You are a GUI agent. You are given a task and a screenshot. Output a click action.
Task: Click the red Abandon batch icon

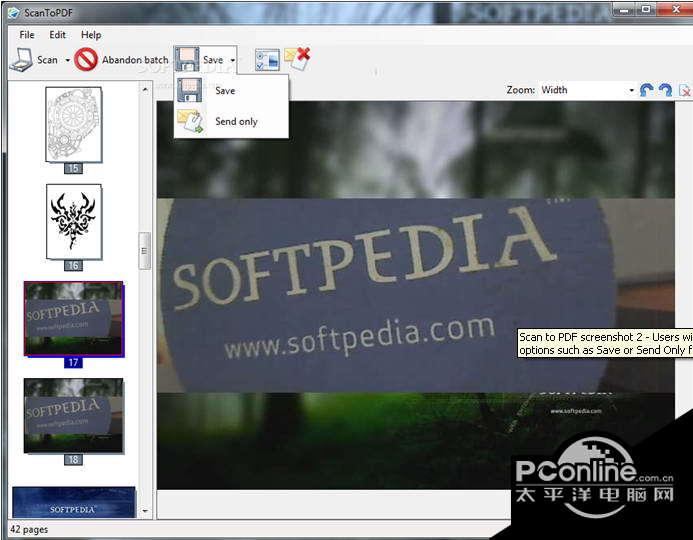pyautogui.click(x=86, y=60)
